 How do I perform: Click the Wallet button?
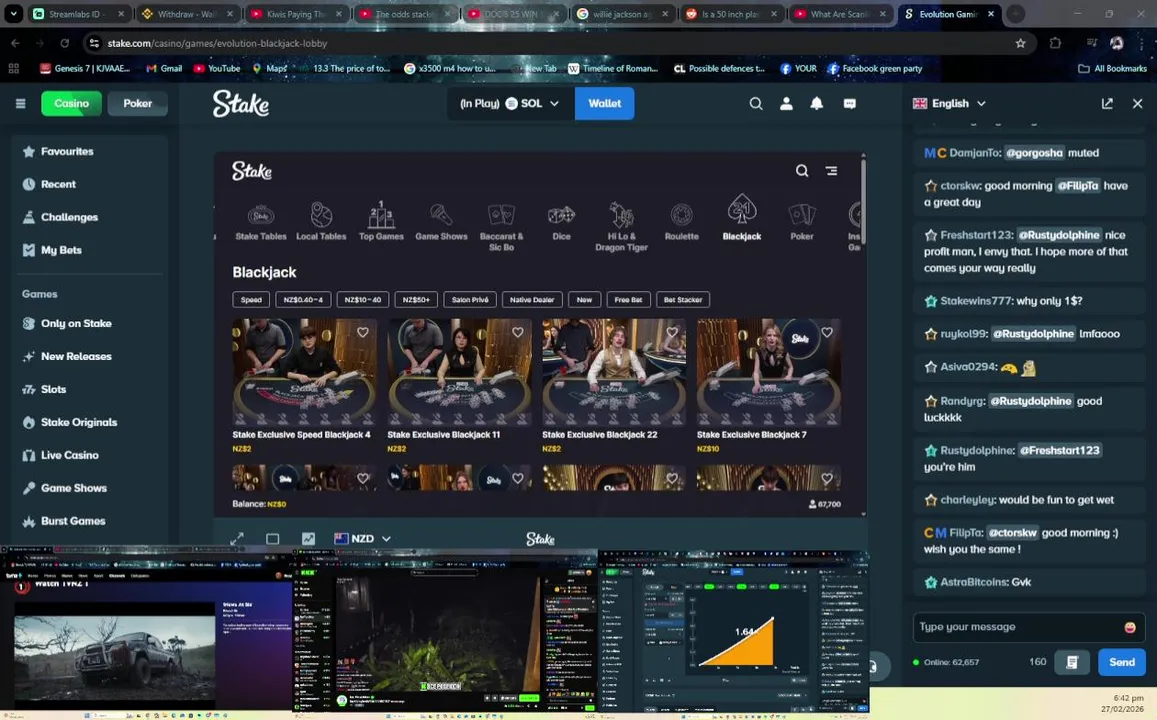(x=604, y=103)
